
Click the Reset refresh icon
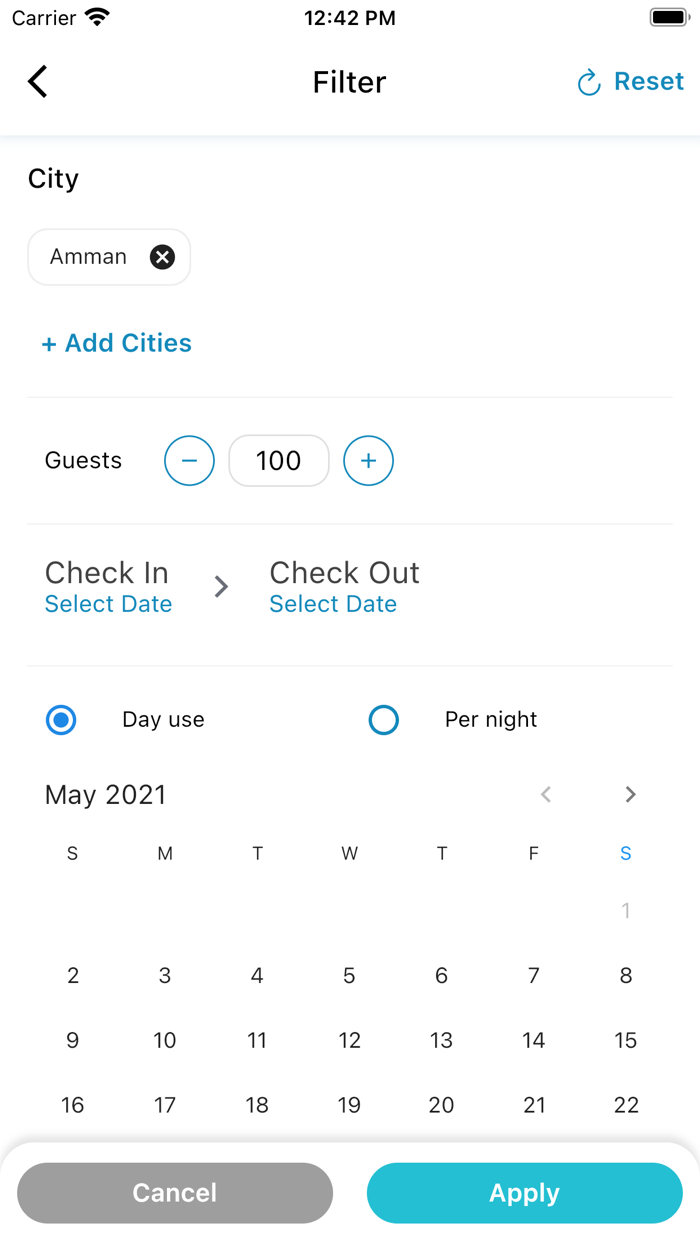[589, 83]
